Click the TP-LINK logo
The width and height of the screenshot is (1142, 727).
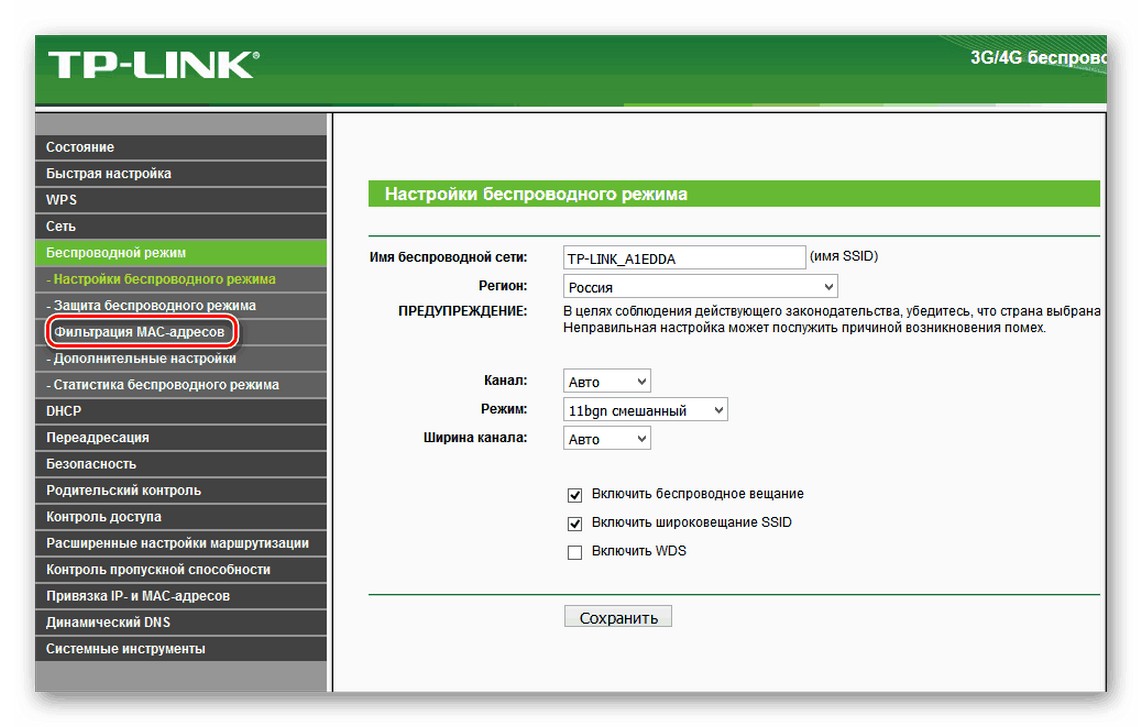(153, 65)
